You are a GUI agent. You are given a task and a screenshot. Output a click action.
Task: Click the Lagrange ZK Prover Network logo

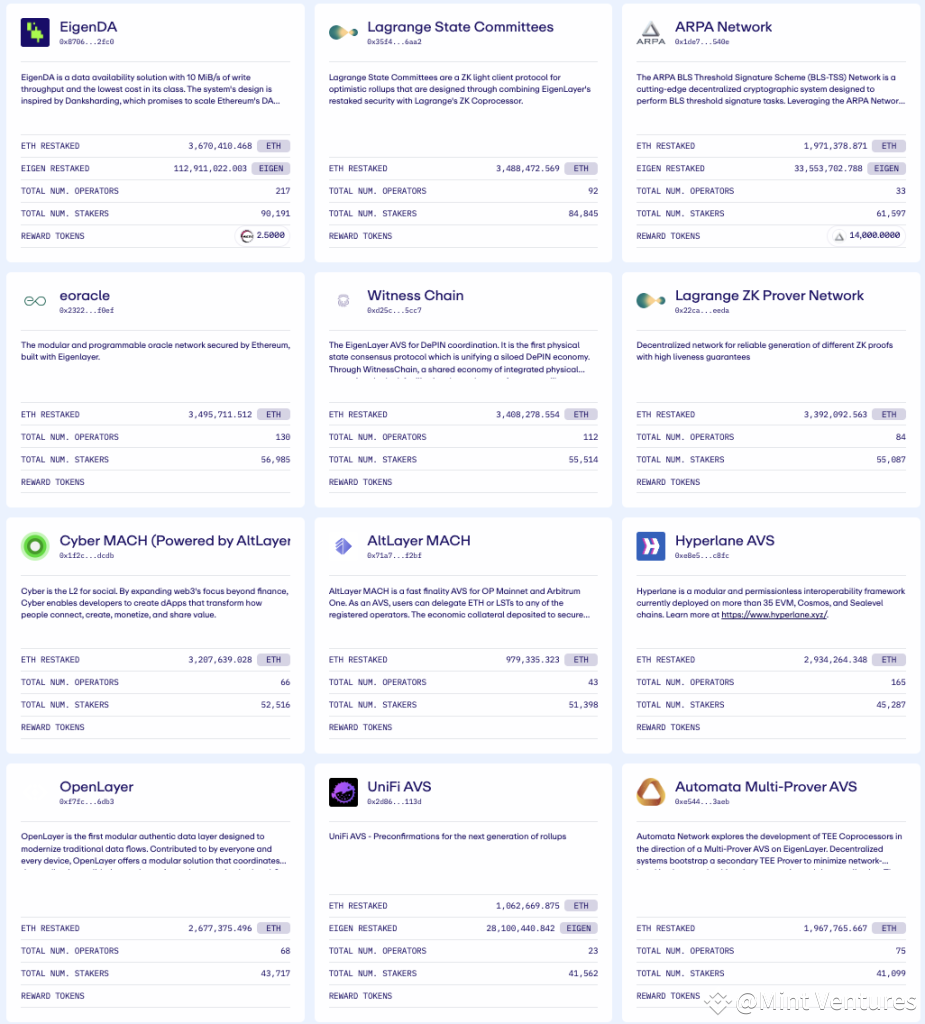(651, 301)
